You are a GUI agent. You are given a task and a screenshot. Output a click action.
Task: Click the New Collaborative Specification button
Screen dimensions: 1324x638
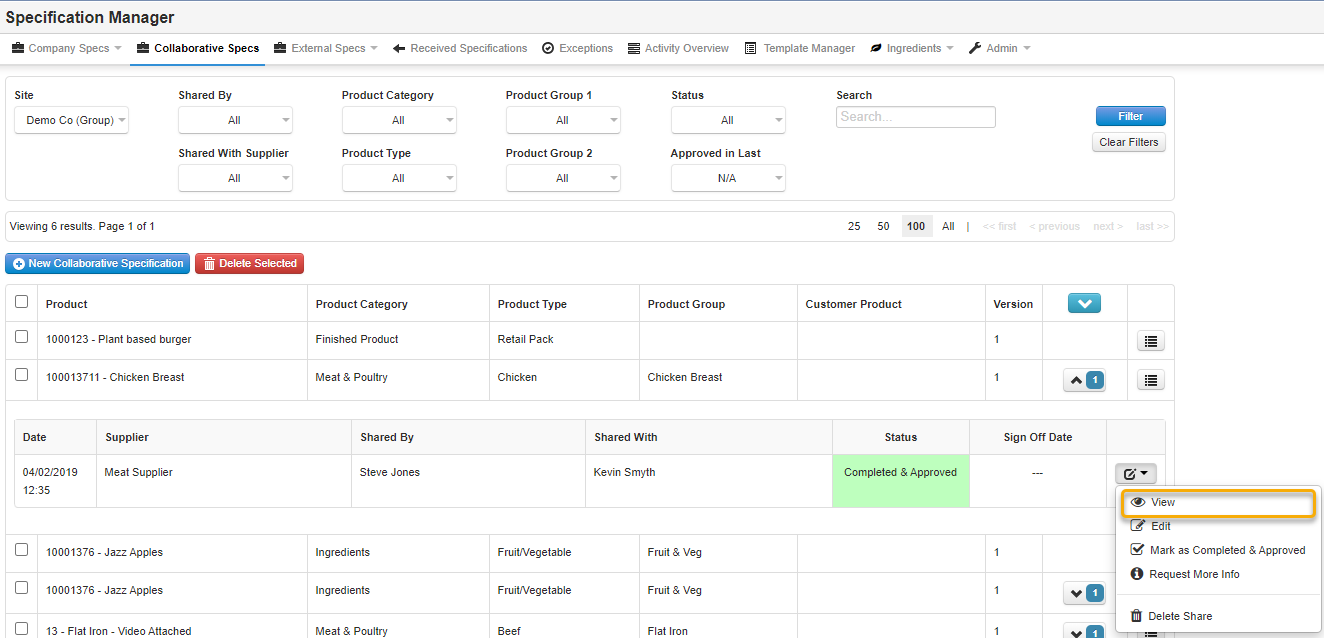tap(97, 263)
